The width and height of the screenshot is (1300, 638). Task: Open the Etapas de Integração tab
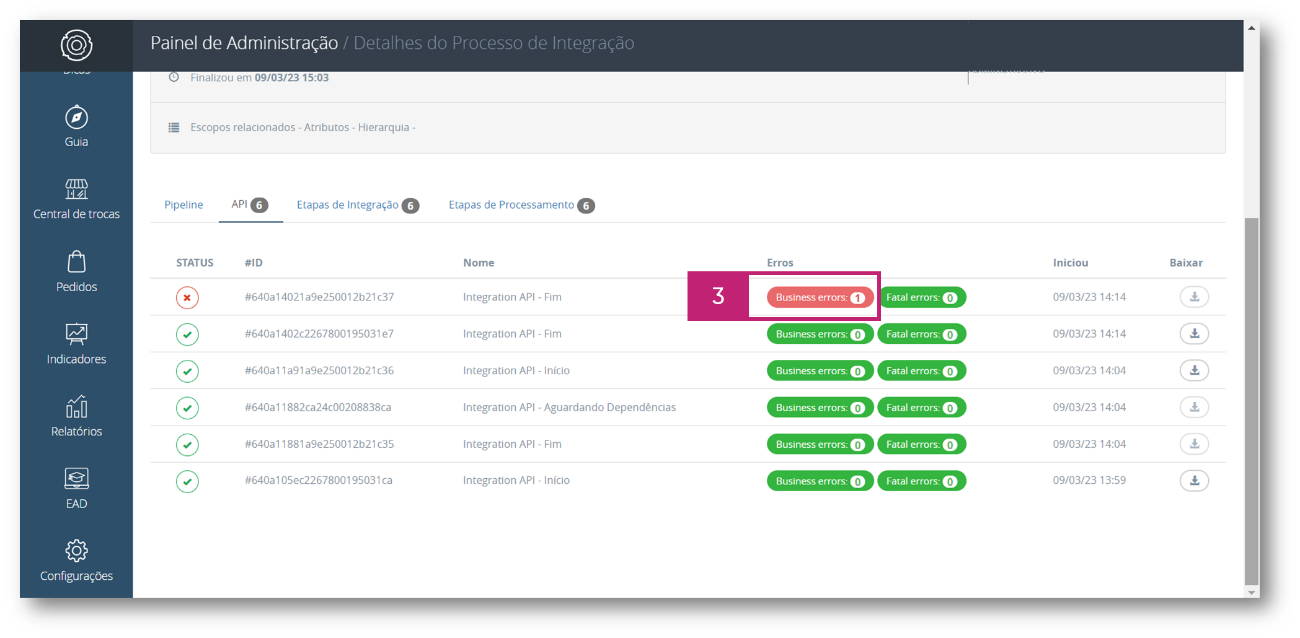(357, 205)
